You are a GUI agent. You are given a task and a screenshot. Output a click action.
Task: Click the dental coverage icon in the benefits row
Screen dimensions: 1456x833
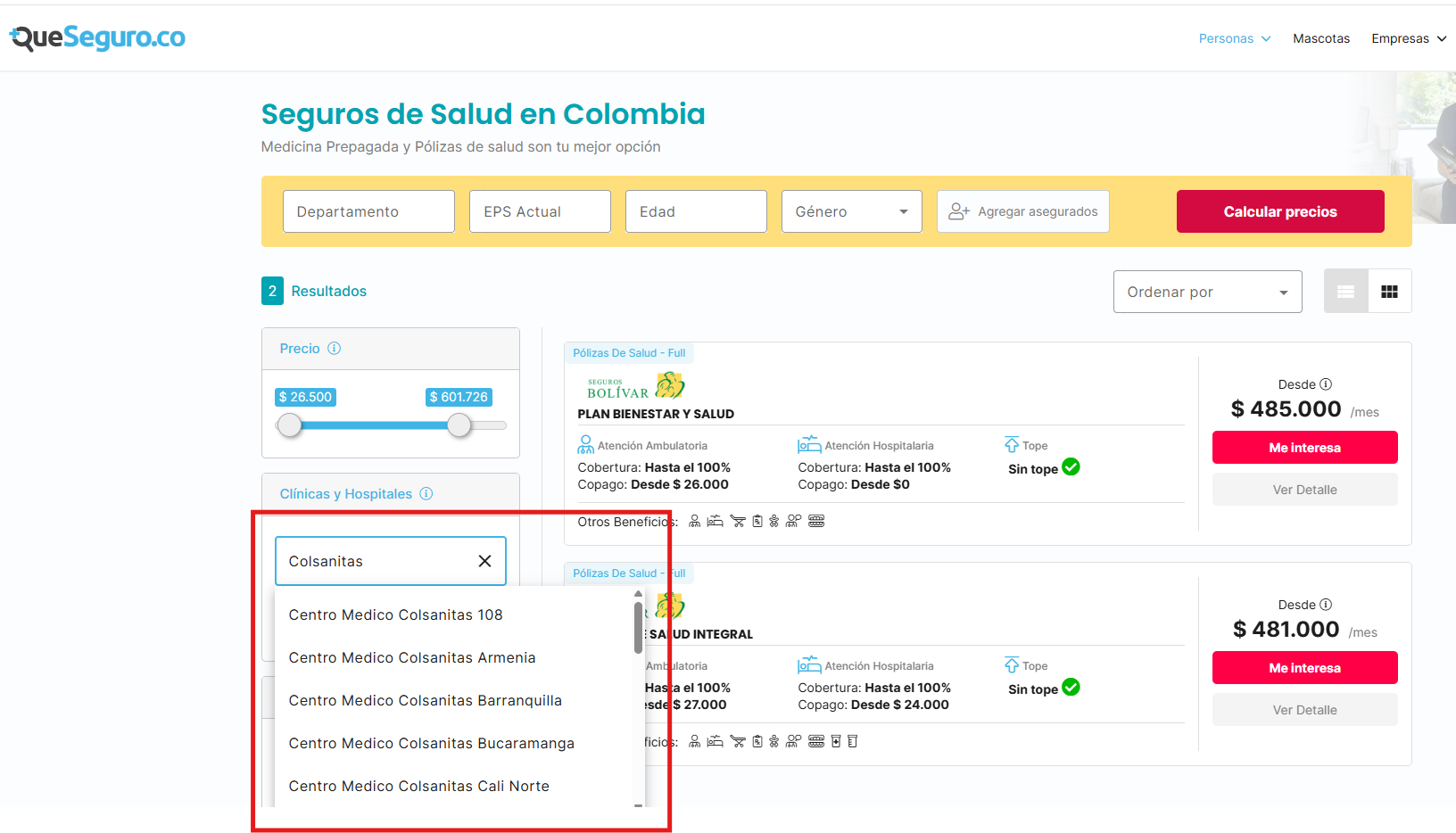[x=816, y=521]
